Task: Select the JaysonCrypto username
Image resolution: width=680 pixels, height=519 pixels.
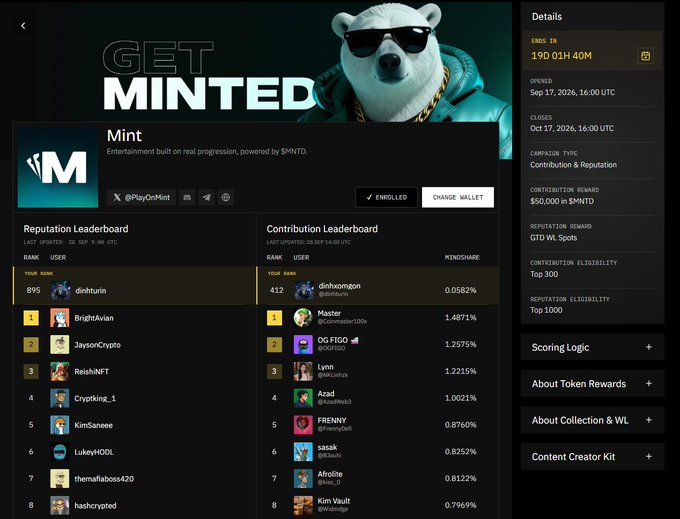Action: (98, 345)
